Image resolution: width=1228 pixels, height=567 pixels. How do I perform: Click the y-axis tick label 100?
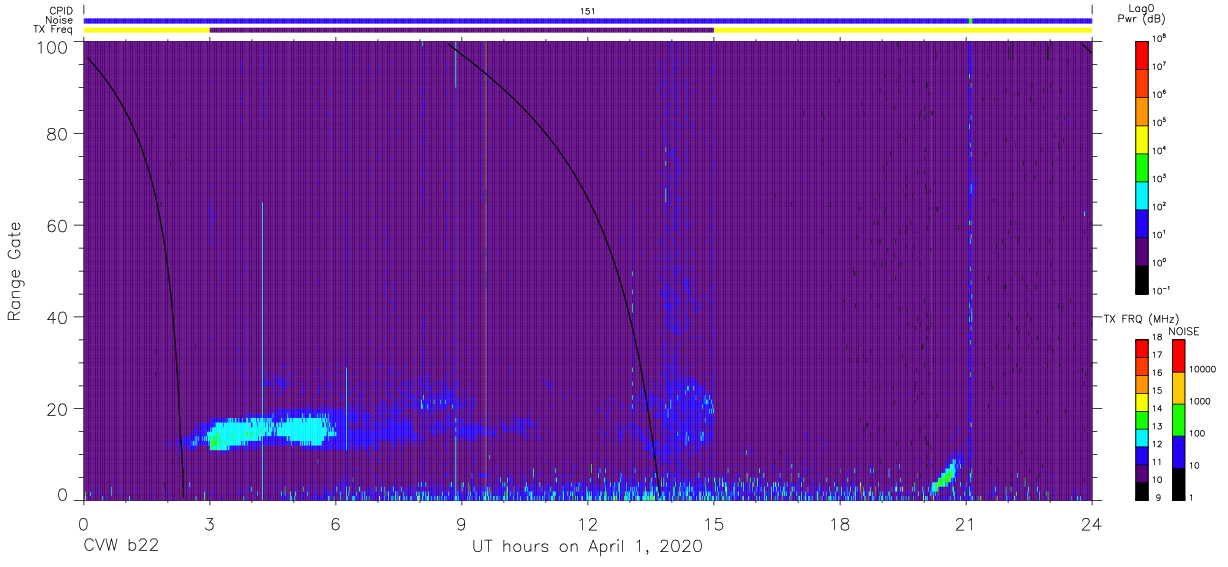52,46
